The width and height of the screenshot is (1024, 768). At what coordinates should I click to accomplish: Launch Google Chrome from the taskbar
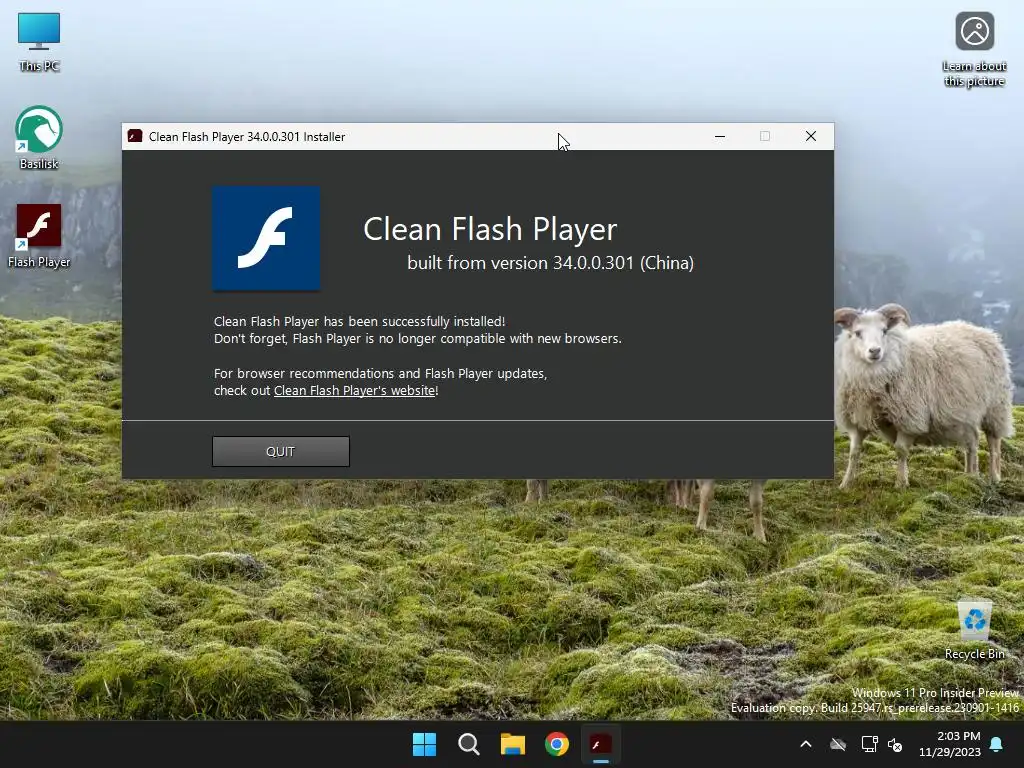(x=557, y=744)
